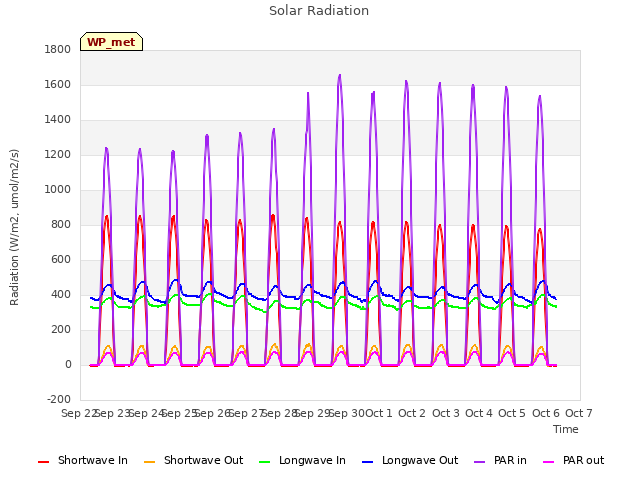Click the -200 y-axis tick label
This screenshot has width=640, height=480.
coord(59,400)
